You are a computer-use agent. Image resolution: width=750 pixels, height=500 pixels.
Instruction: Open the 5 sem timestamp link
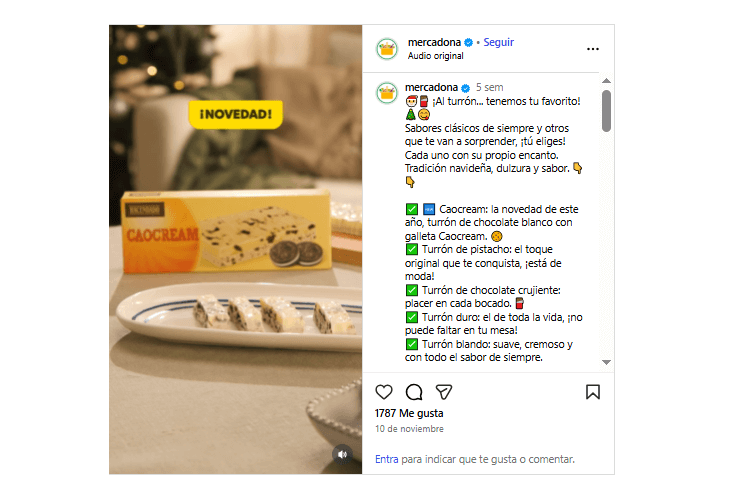click(x=491, y=87)
